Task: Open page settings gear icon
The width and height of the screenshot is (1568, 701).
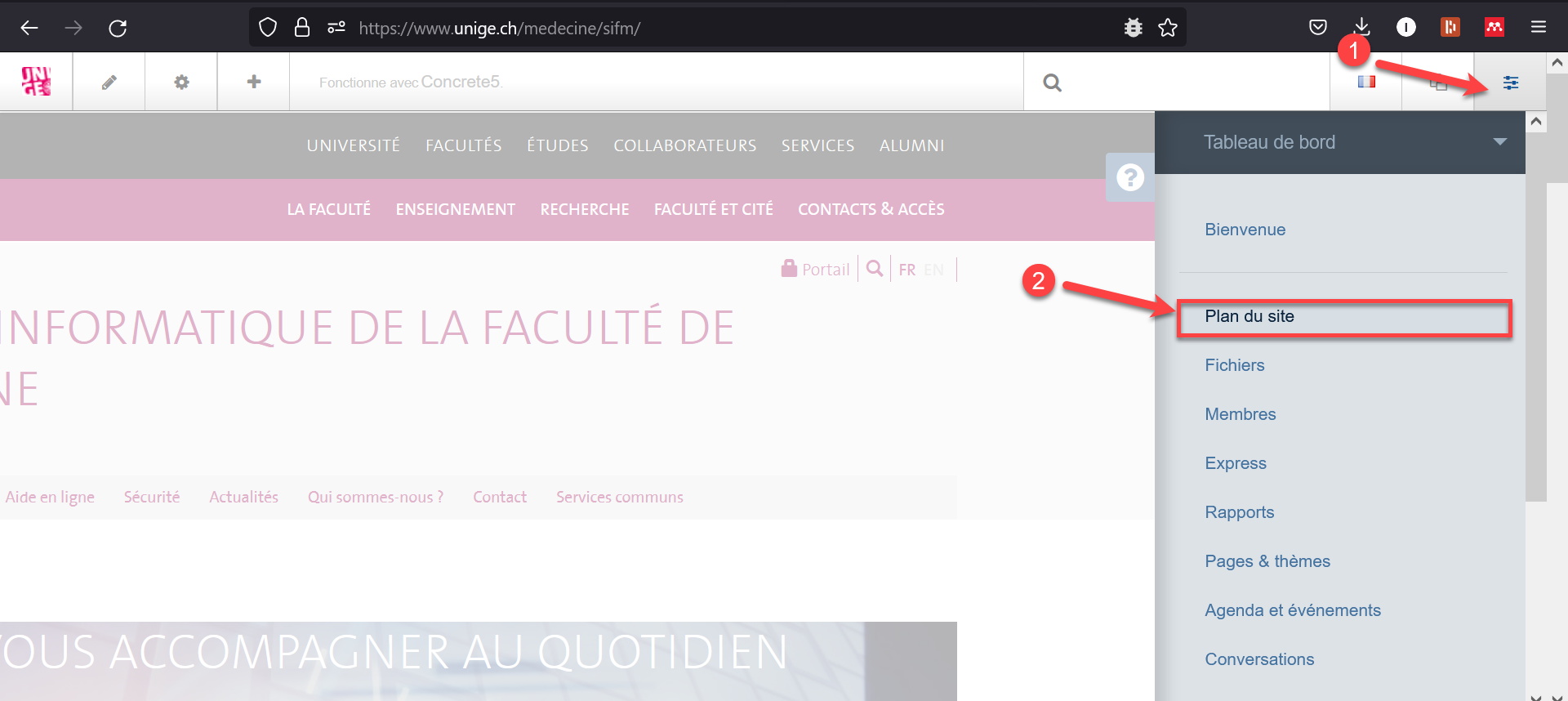Action: pos(181,83)
